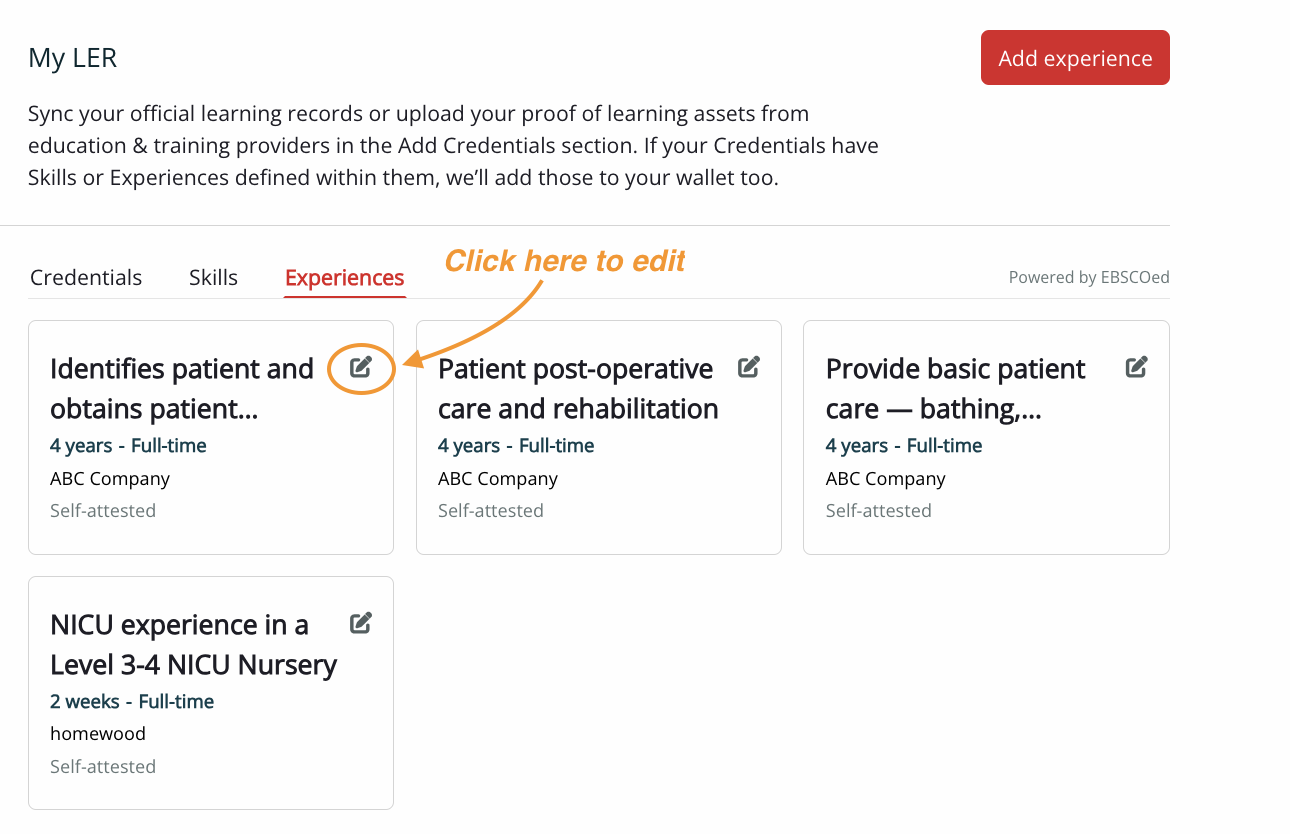Image resolution: width=1290 pixels, height=834 pixels.
Task: Open 'NICU experience in a Level 3-4' title
Action: (193, 645)
